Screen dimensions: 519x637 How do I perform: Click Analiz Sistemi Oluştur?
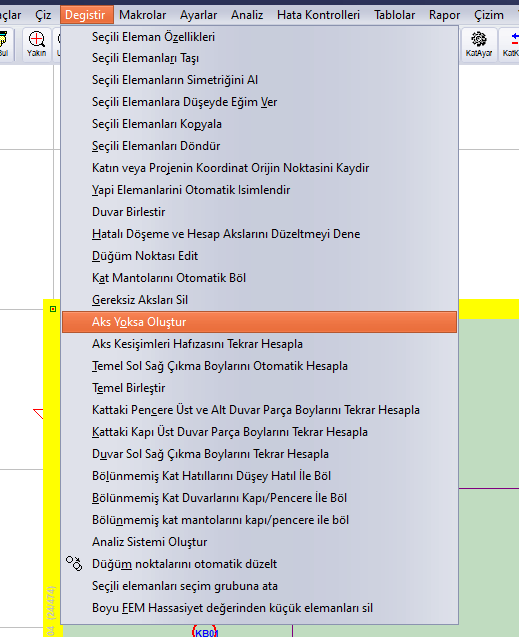tap(260, 542)
